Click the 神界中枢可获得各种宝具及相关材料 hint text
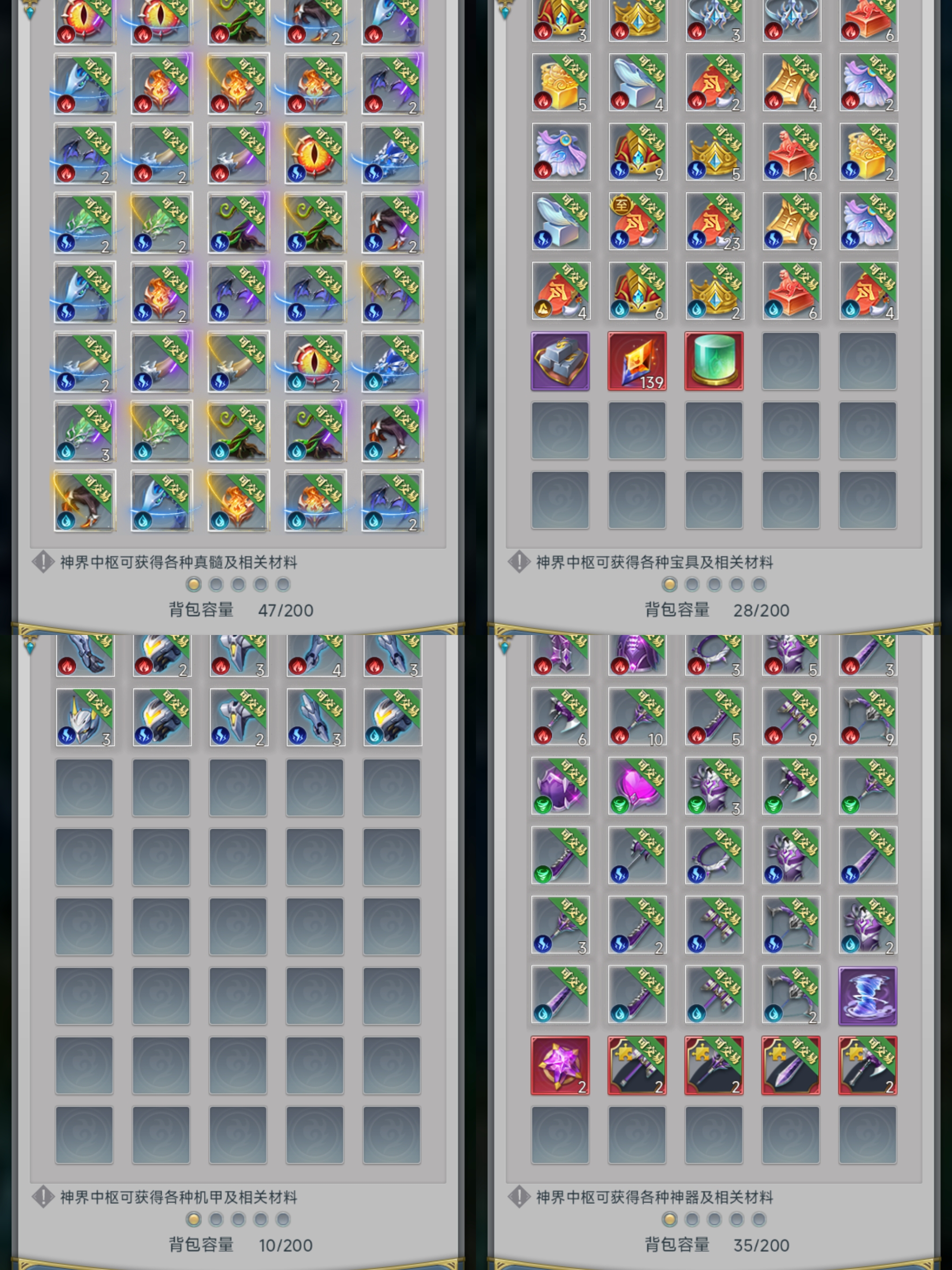 coord(655,562)
